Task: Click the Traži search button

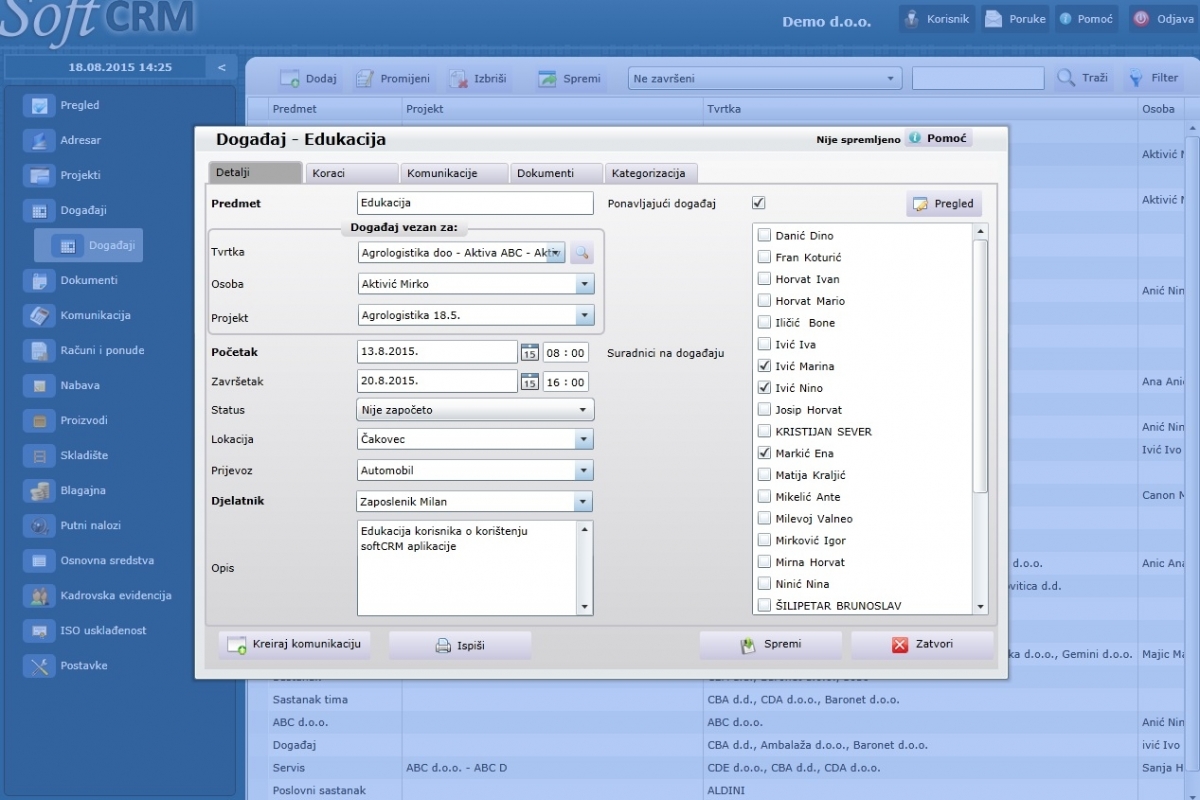Action: 1084,79
